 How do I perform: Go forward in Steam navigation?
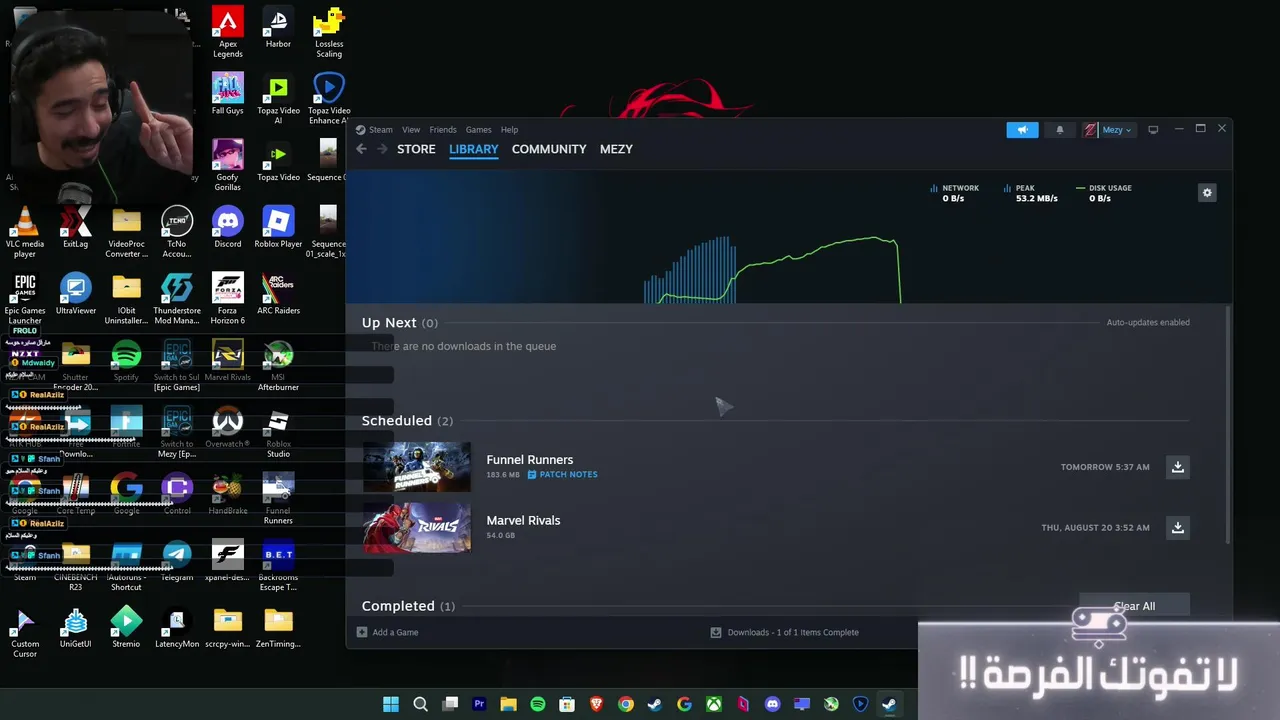tap(382, 149)
